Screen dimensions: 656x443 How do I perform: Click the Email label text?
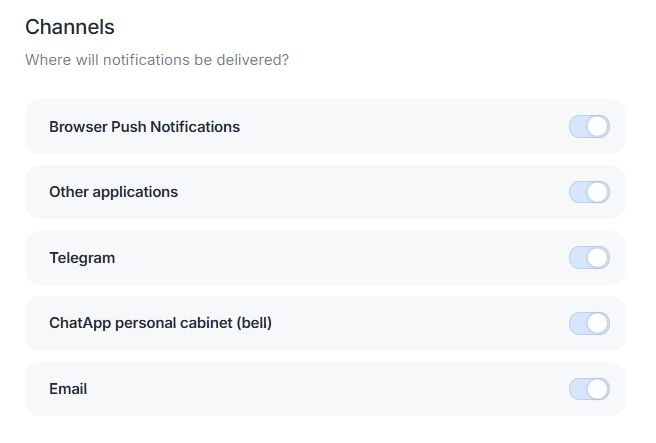68,389
